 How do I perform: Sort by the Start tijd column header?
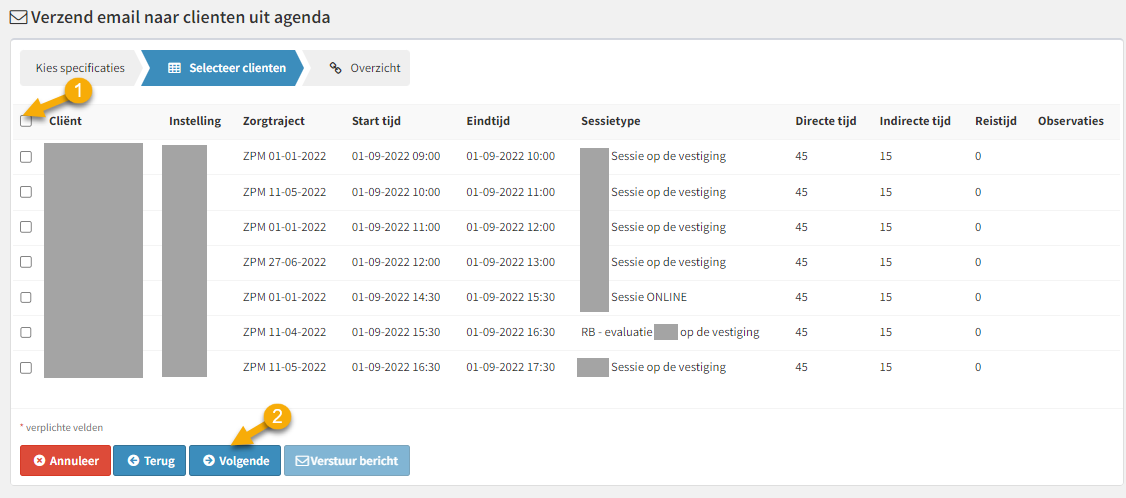coord(376,121)
